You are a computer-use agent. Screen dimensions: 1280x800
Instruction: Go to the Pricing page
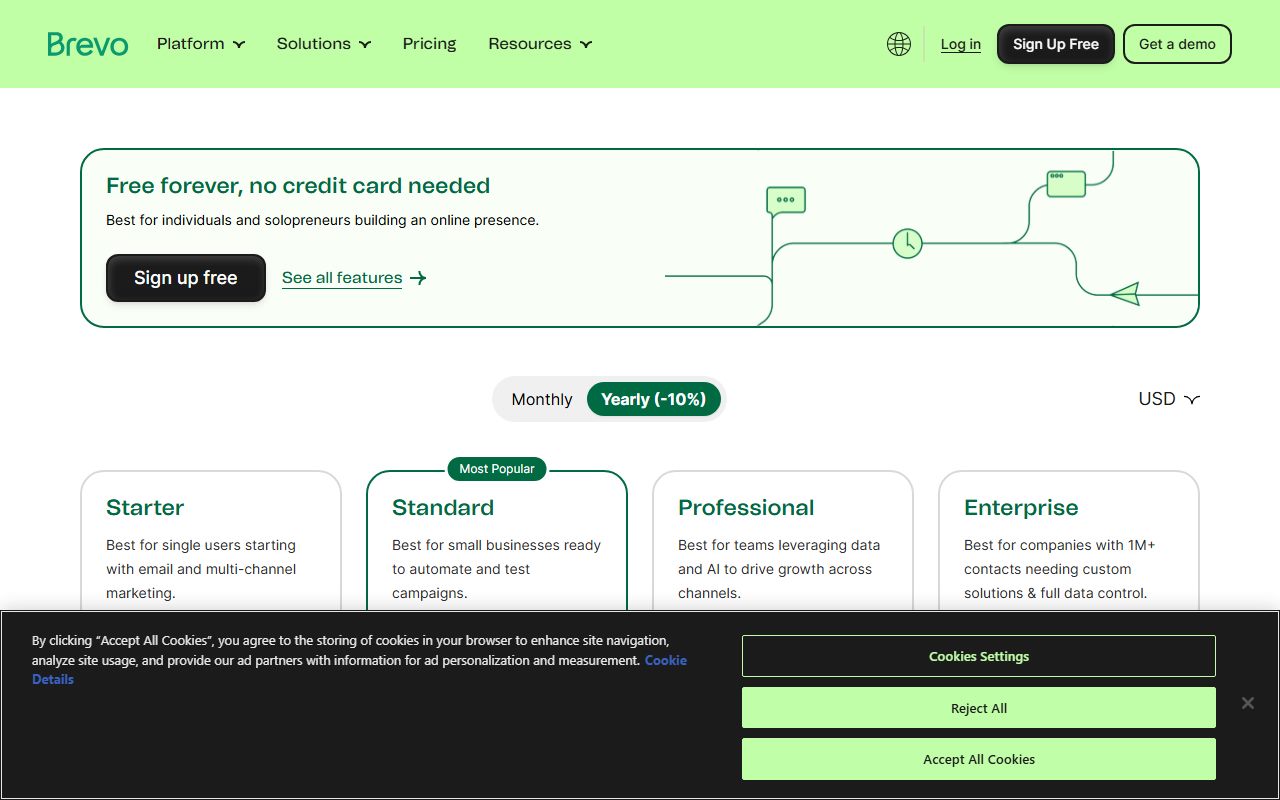(429, 44)
